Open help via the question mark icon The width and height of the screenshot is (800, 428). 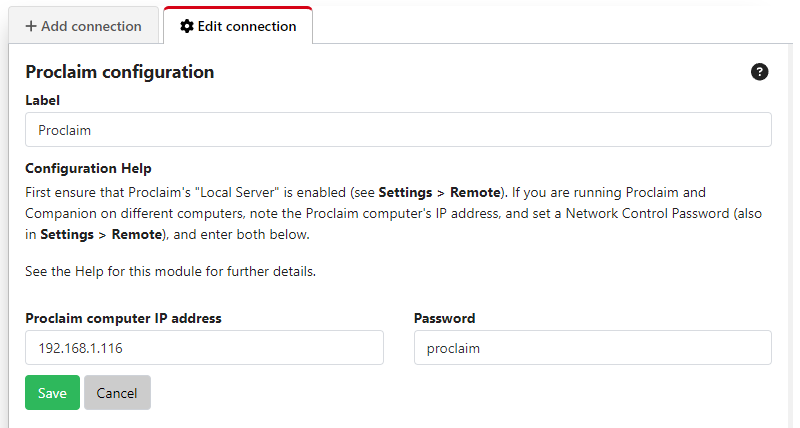pos(760,72)
